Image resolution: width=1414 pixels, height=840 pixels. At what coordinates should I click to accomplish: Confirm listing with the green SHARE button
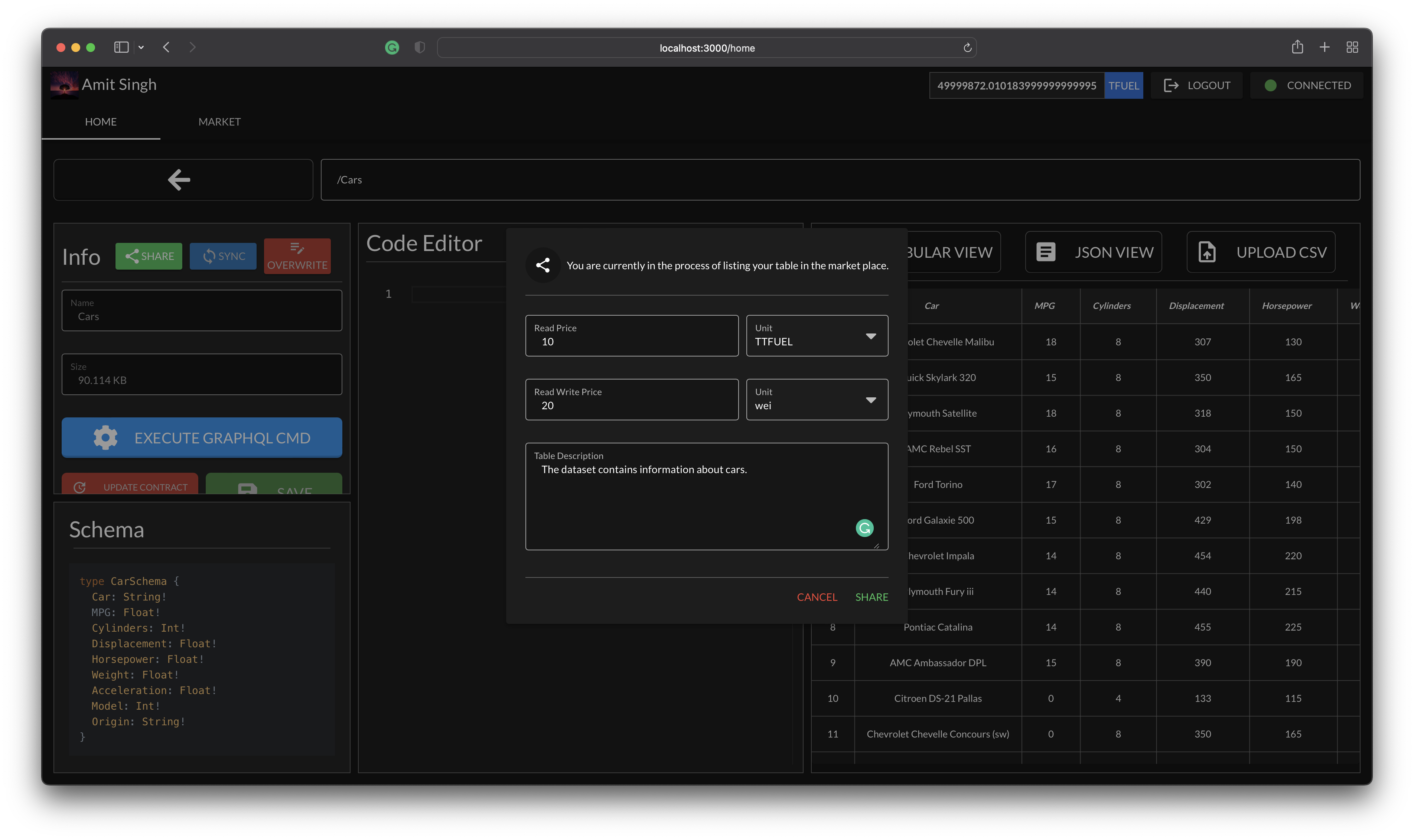(871, 597)
